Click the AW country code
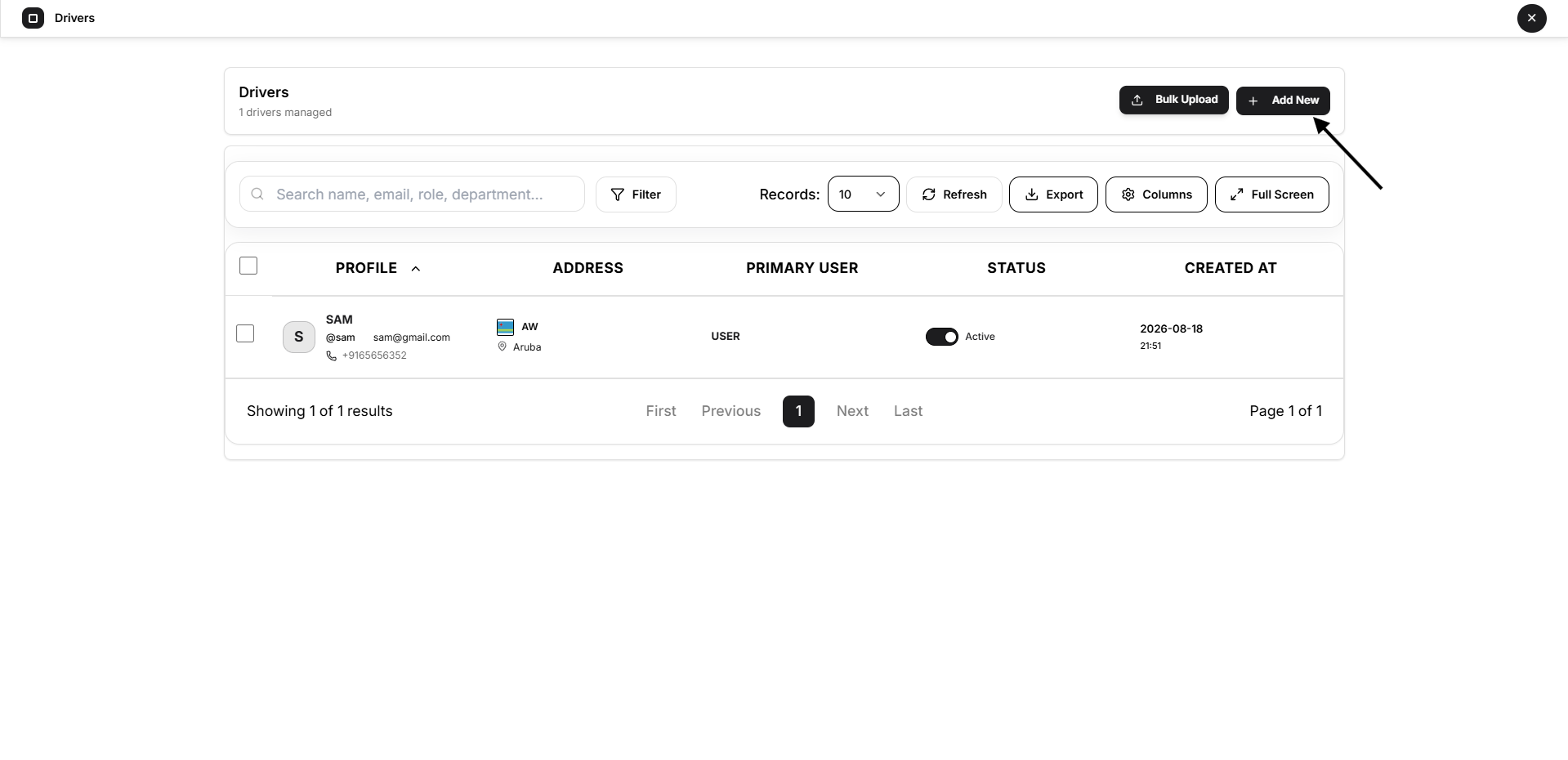This screenshot has width=1568, height=760. pyautogui.click(x=529, y=327)
